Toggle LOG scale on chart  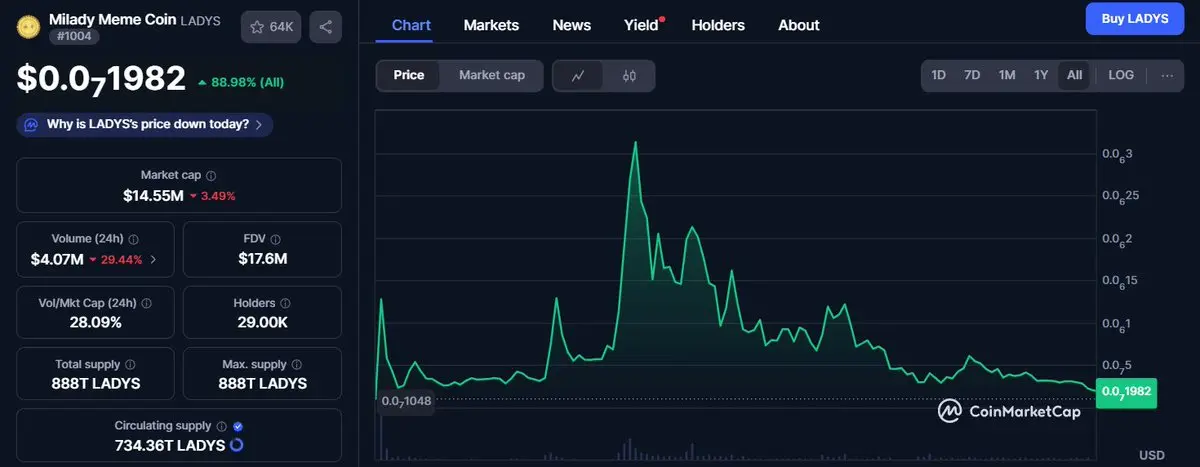point(1121,75)
